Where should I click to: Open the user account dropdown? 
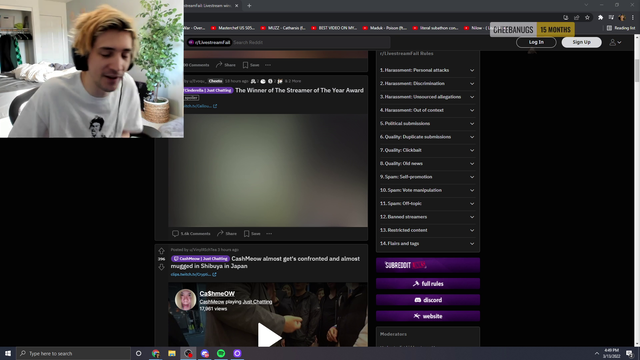[x=616, y=42]
